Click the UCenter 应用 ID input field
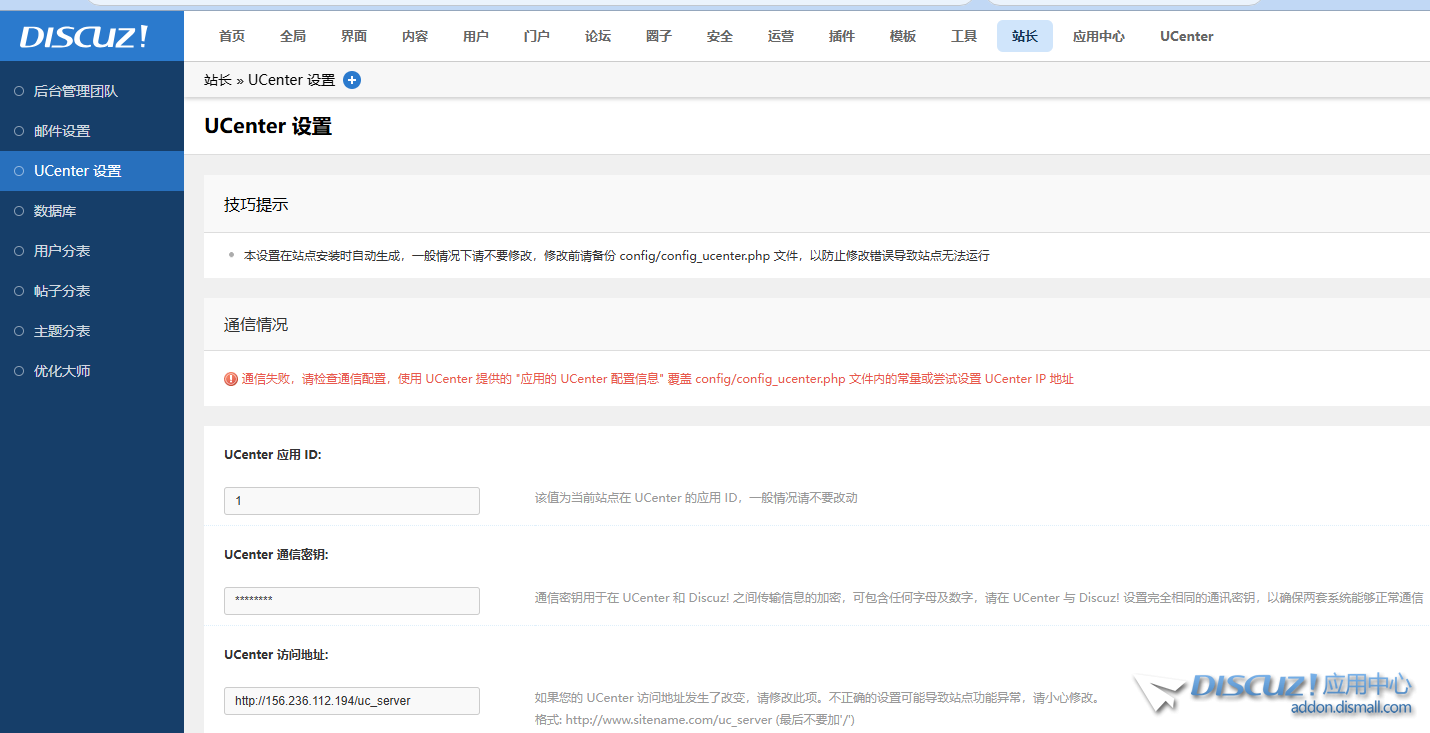 352,501
